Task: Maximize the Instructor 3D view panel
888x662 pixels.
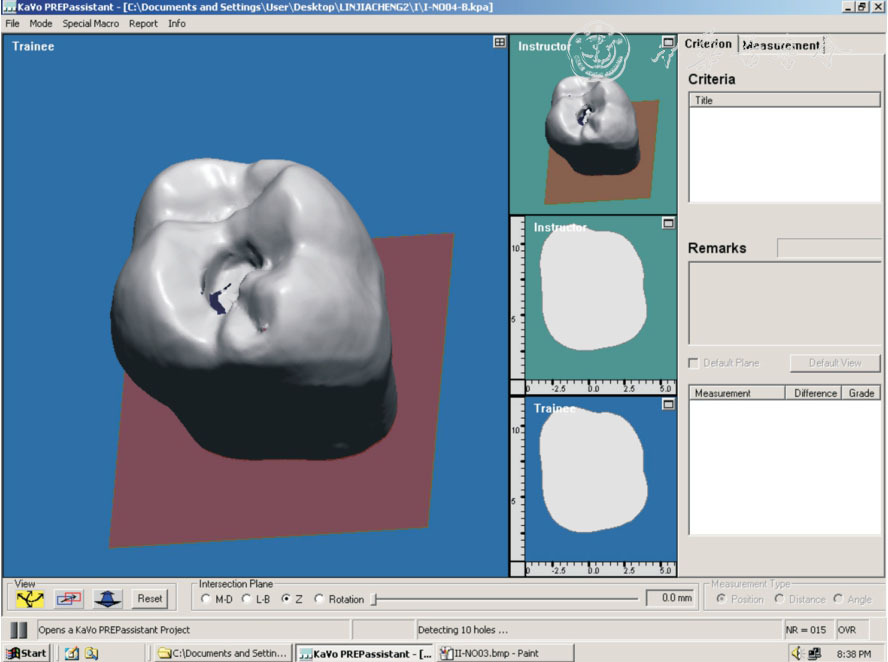Action: coord(668,43)
